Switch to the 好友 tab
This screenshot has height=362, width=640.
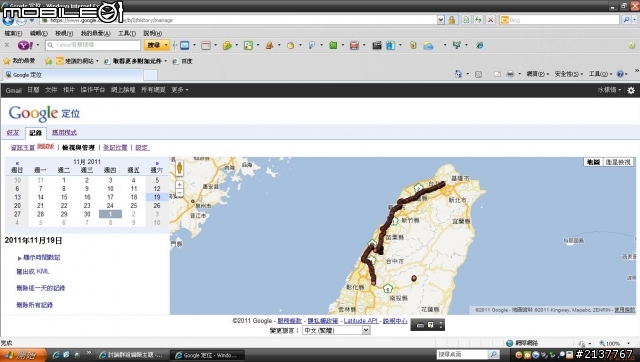point(13,133)
